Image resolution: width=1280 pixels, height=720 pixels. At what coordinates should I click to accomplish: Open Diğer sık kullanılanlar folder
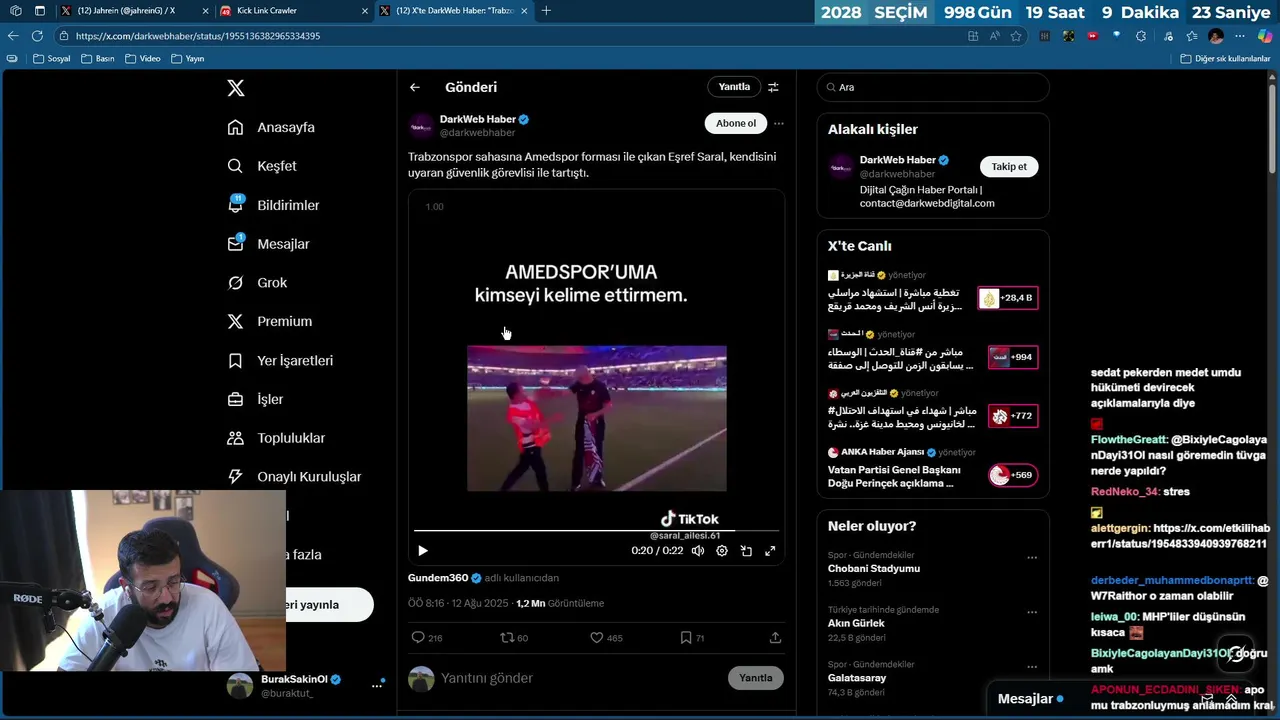pos(1225,59)
